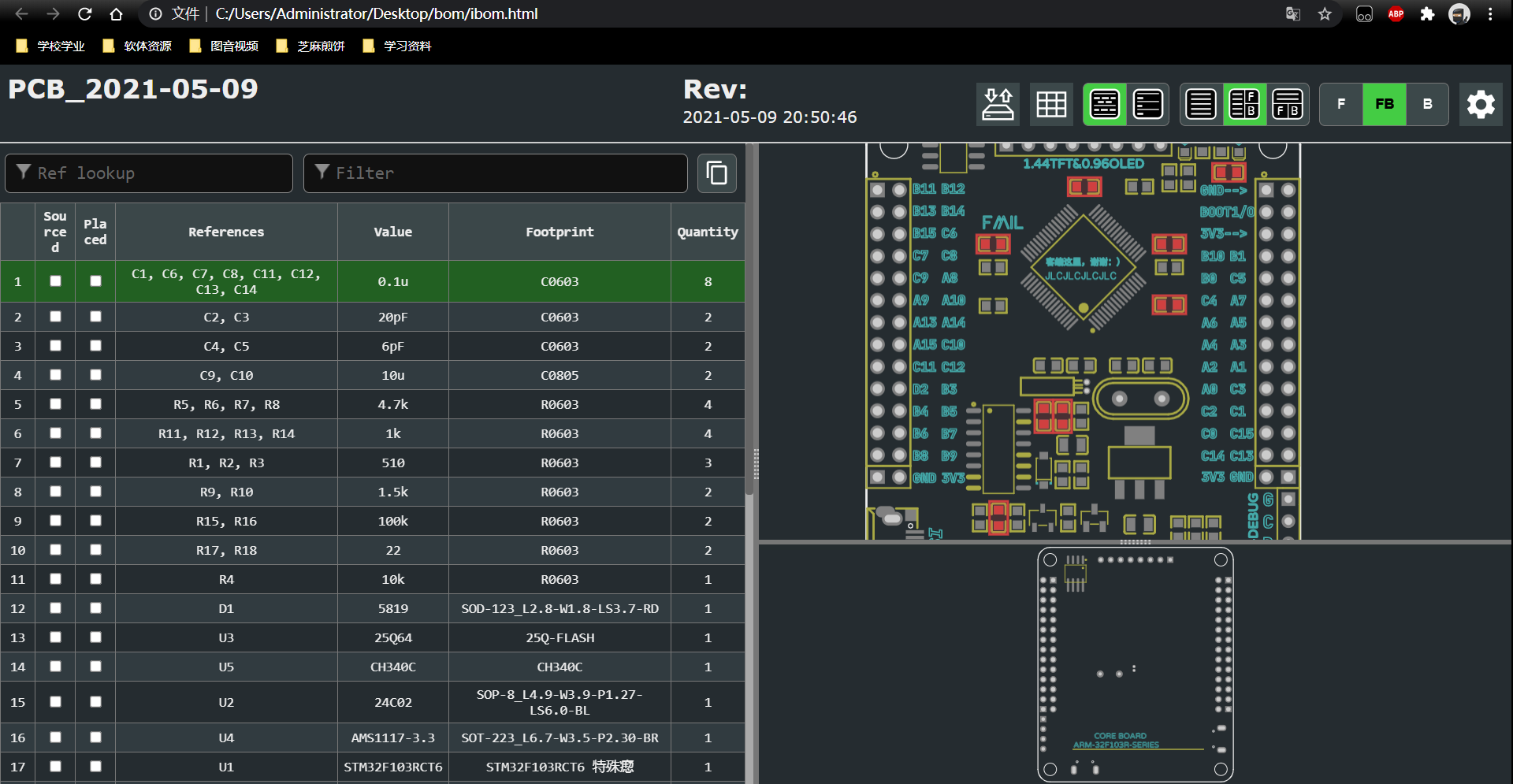
Task: Open browser profile avatar
Action: coord(1459,13)
